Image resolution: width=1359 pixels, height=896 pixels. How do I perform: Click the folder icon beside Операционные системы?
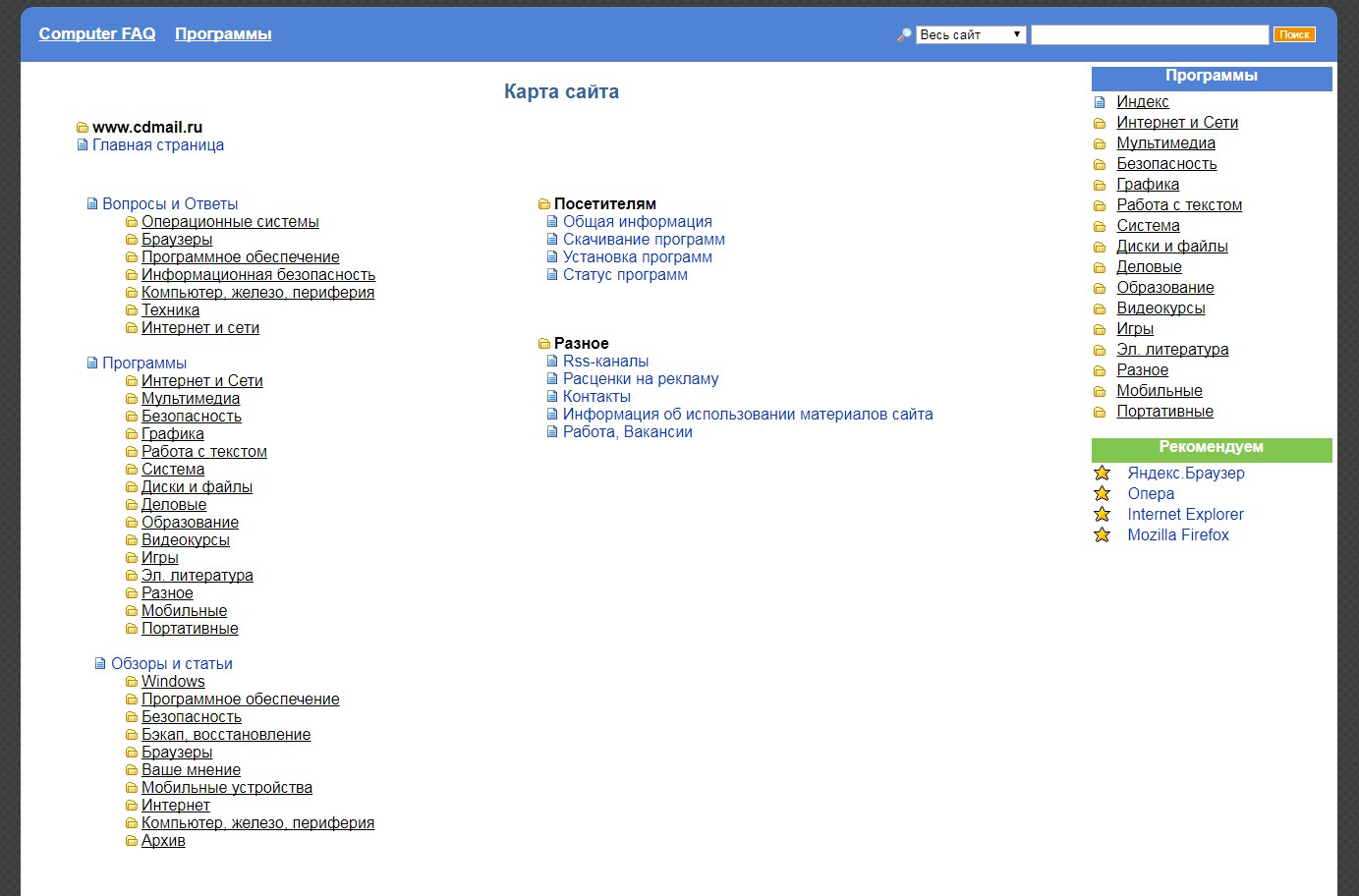(132, 222)
